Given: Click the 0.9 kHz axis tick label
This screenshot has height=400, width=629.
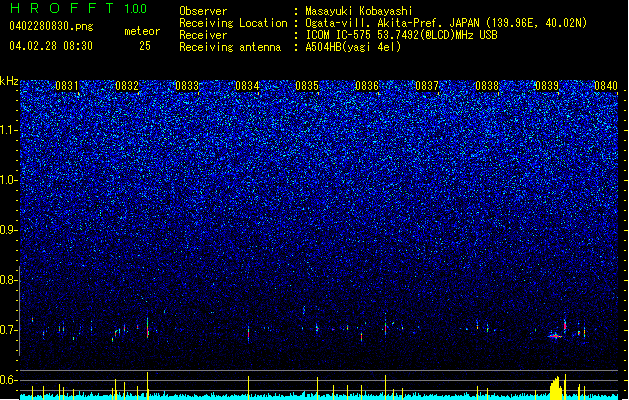Looking at the screenshot, I should point(8,230).
